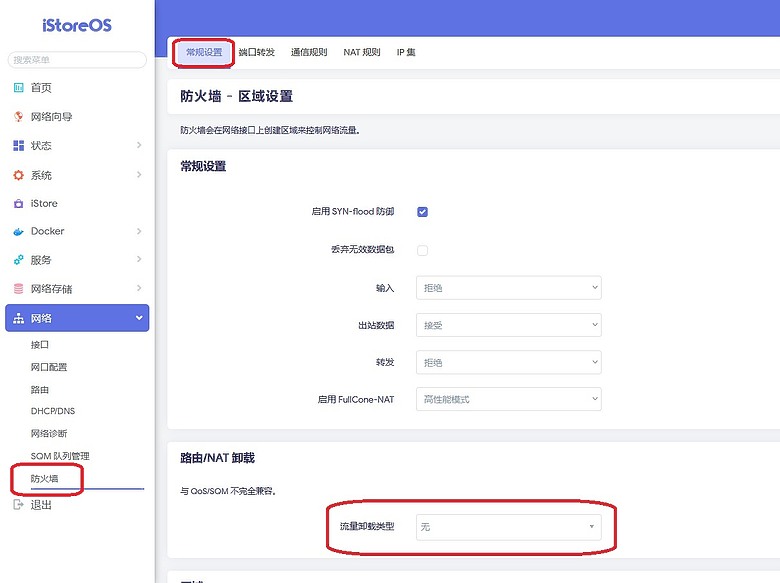Expand the 状态 menu chevron
Image resolution: width=780 pixels, height=583 pixels.
coord(139,145)
